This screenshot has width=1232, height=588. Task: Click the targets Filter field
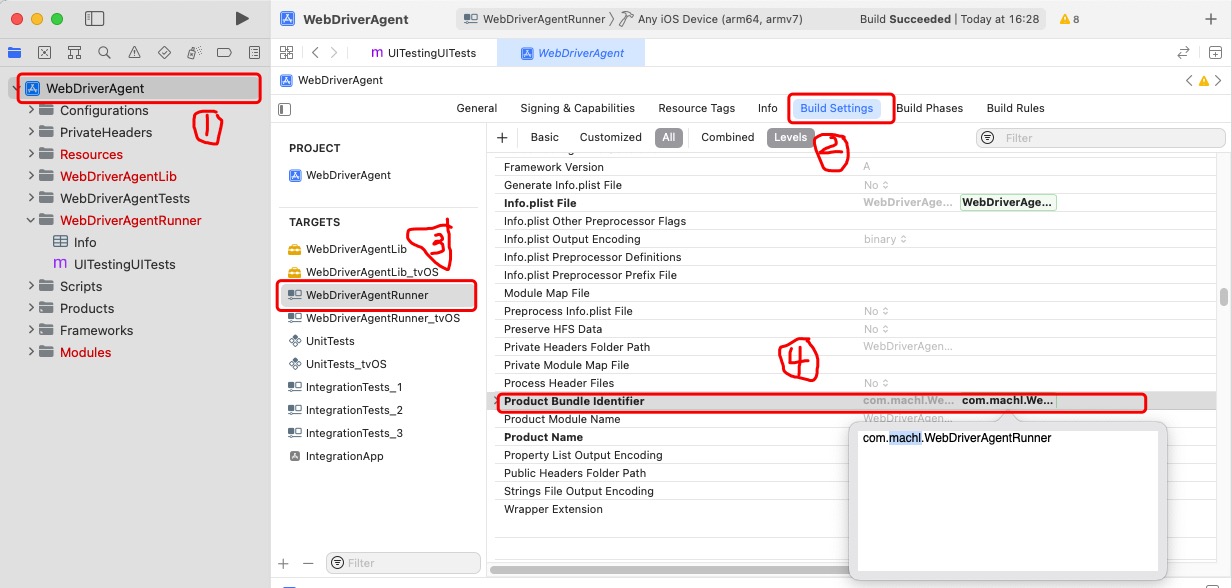click(x=403, y=563)
